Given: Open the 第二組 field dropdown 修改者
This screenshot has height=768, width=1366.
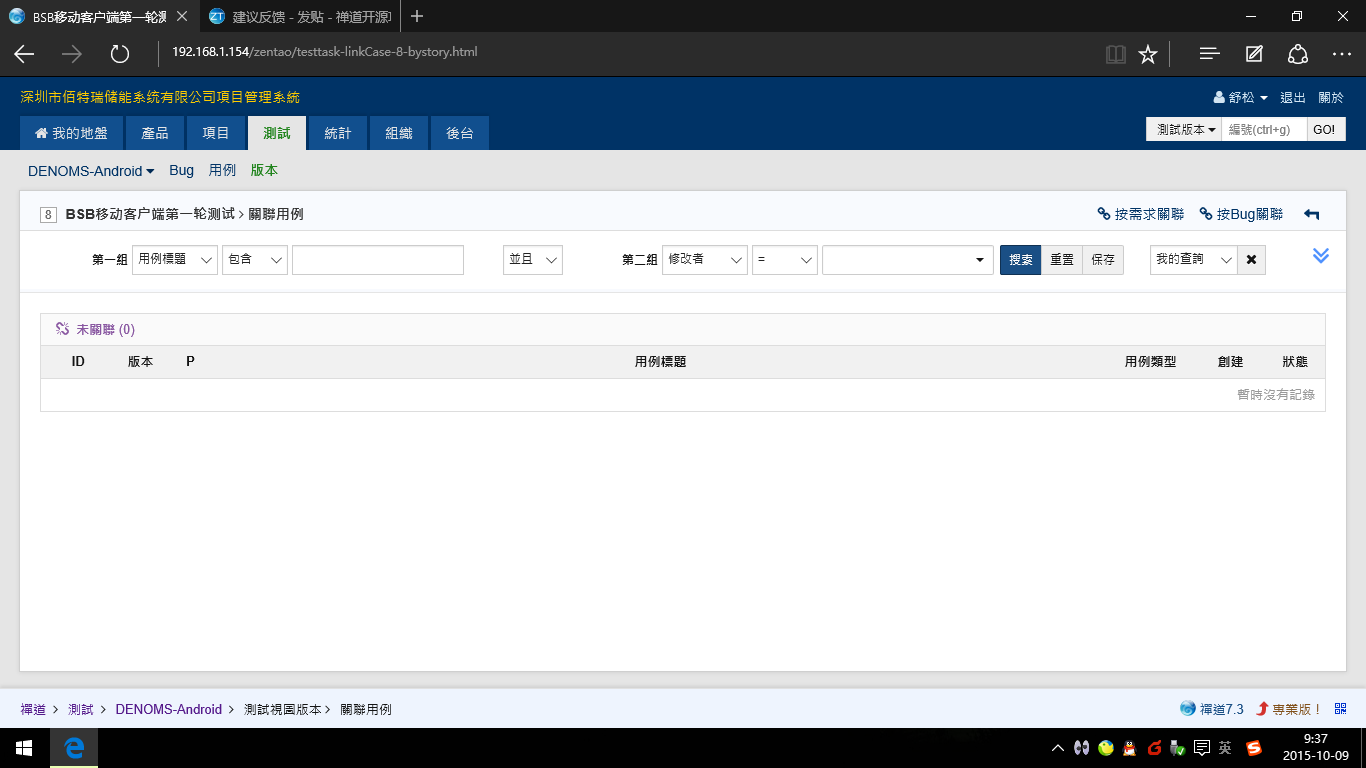Looking at the screenshot, I should tap(705, 260).
